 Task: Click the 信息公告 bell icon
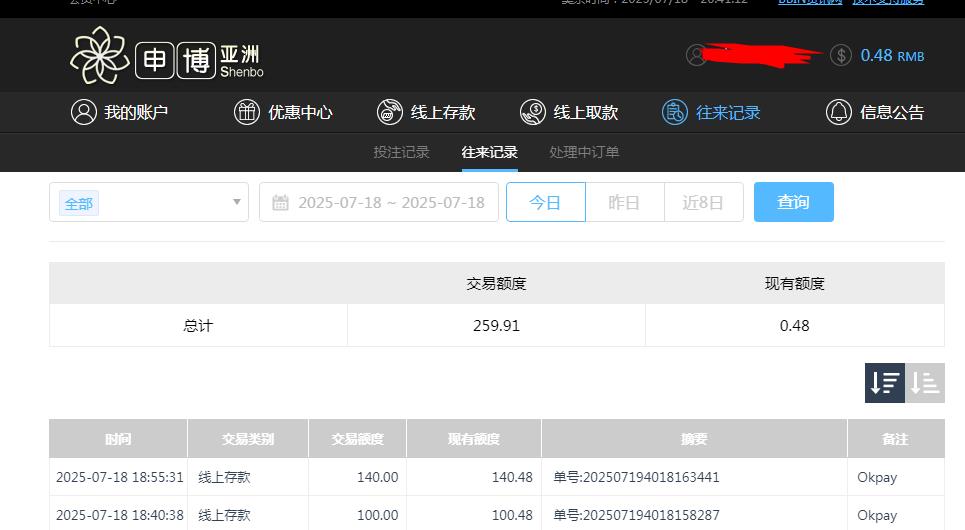coord(838,113)
